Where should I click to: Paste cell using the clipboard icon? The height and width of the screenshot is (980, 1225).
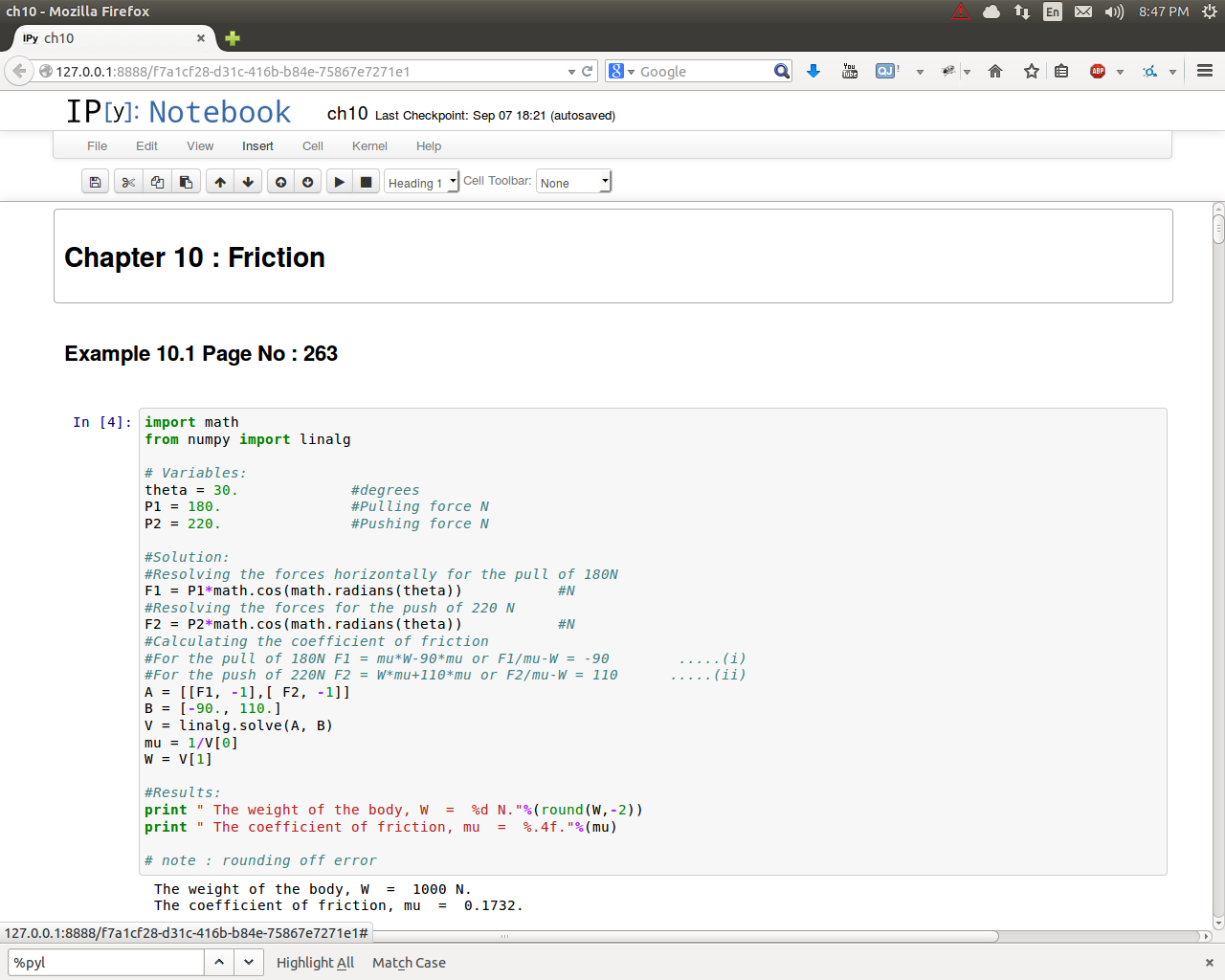click(186, 182)
